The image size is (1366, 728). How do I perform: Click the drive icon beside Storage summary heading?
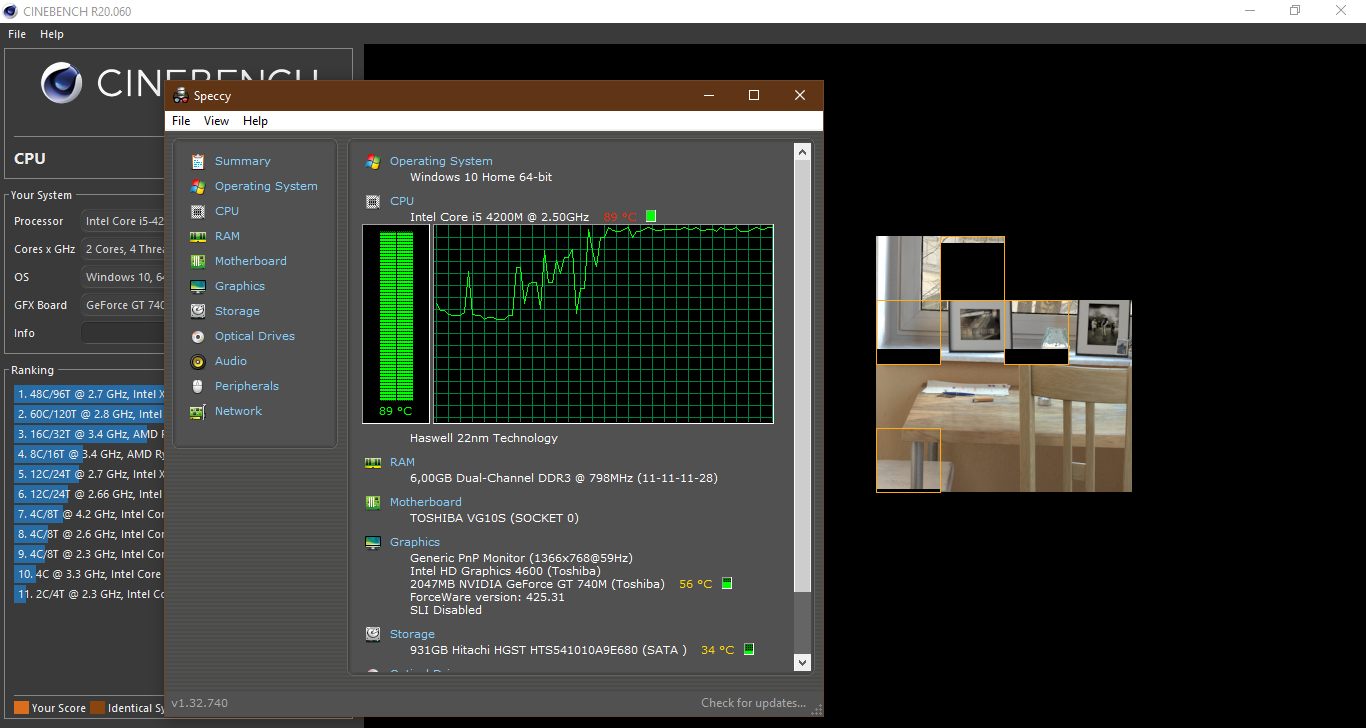373,633
